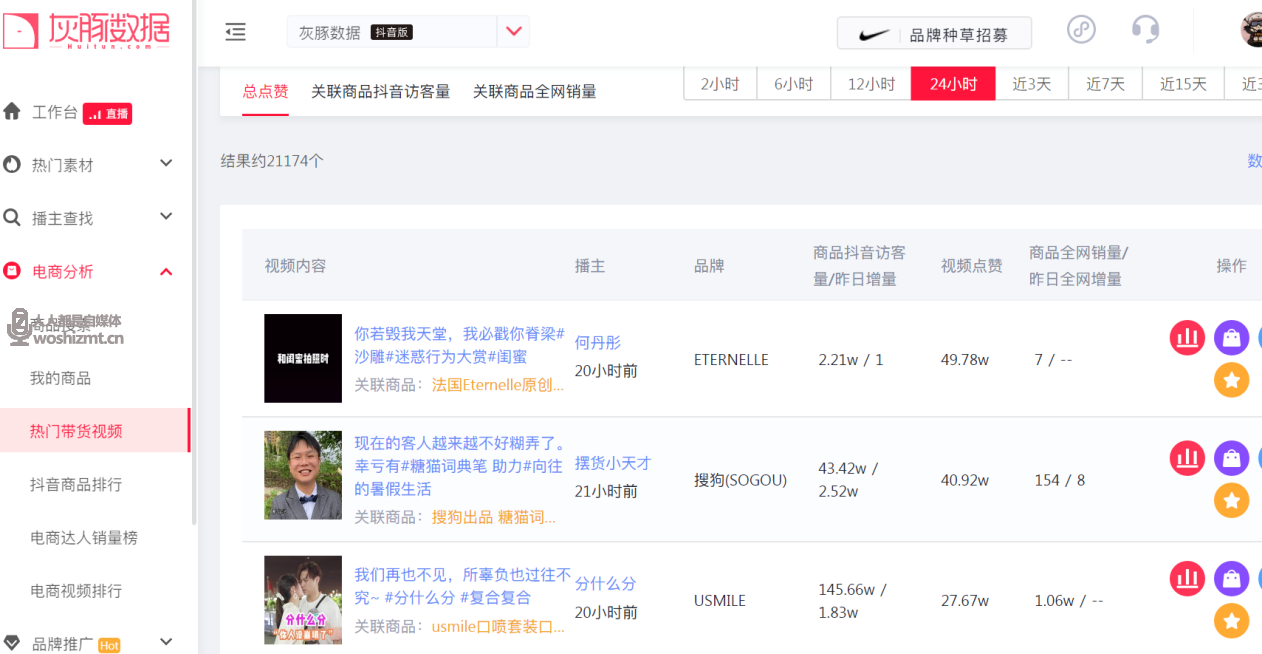Open 抖音商品排行 in sidebar

(76, 484)
